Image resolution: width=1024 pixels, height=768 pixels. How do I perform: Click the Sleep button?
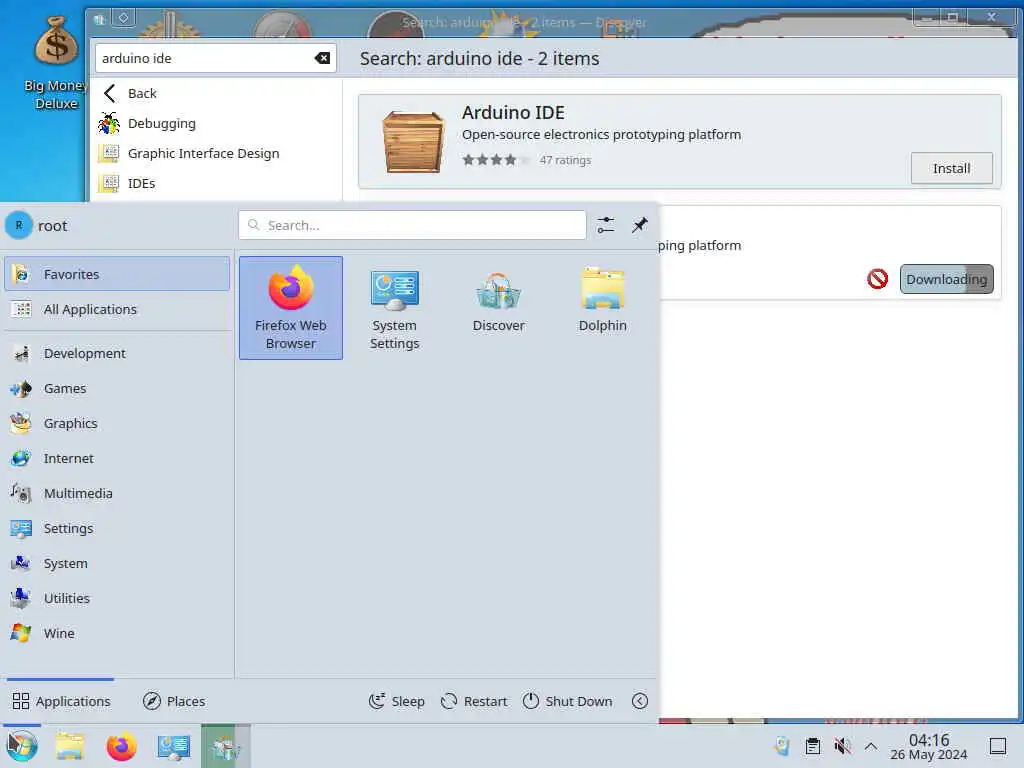(396, 701)
